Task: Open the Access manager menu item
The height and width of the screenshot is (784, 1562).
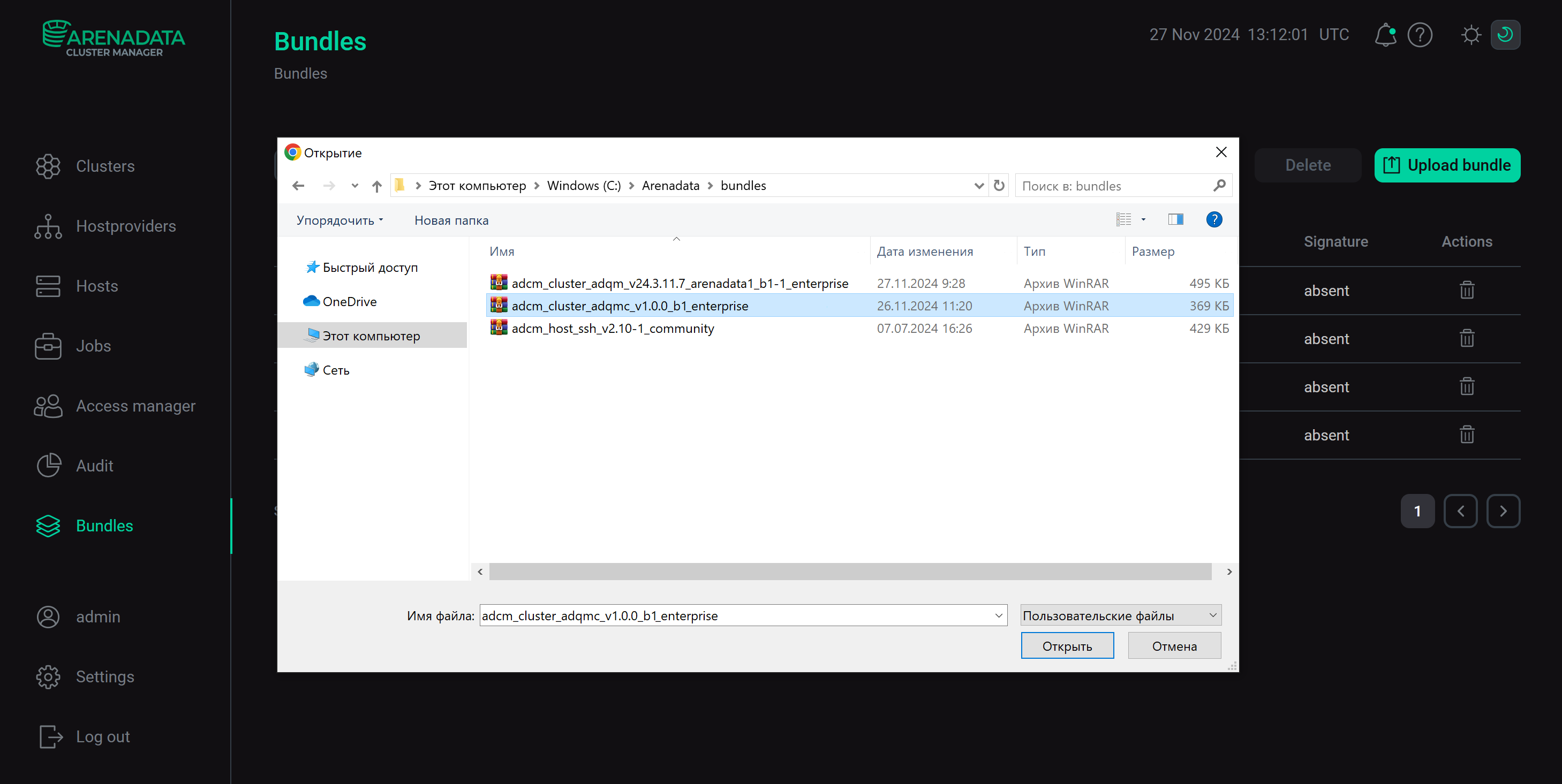Action: click(x=135, y=406)
